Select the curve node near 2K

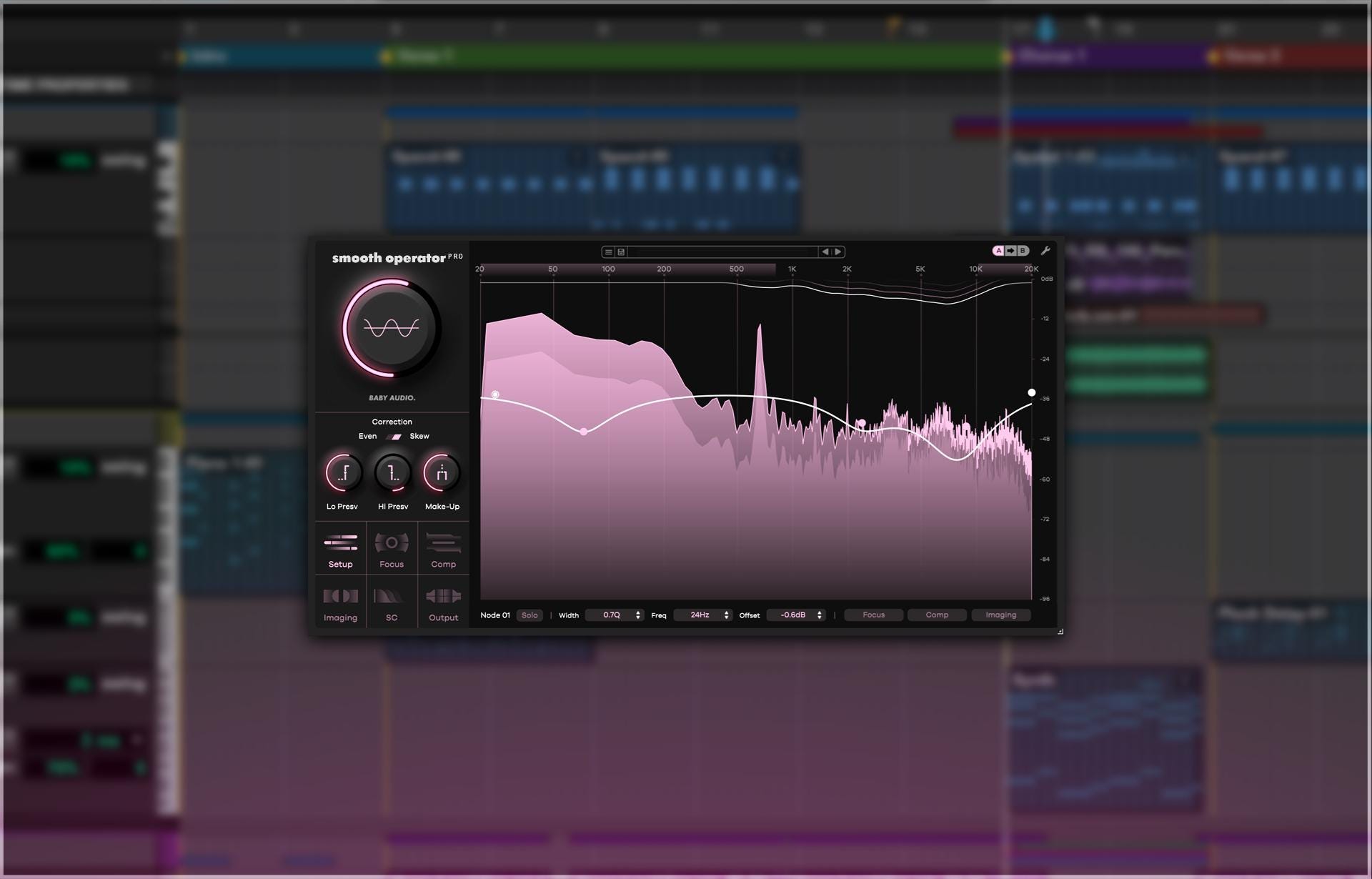[x=862, y=423]
